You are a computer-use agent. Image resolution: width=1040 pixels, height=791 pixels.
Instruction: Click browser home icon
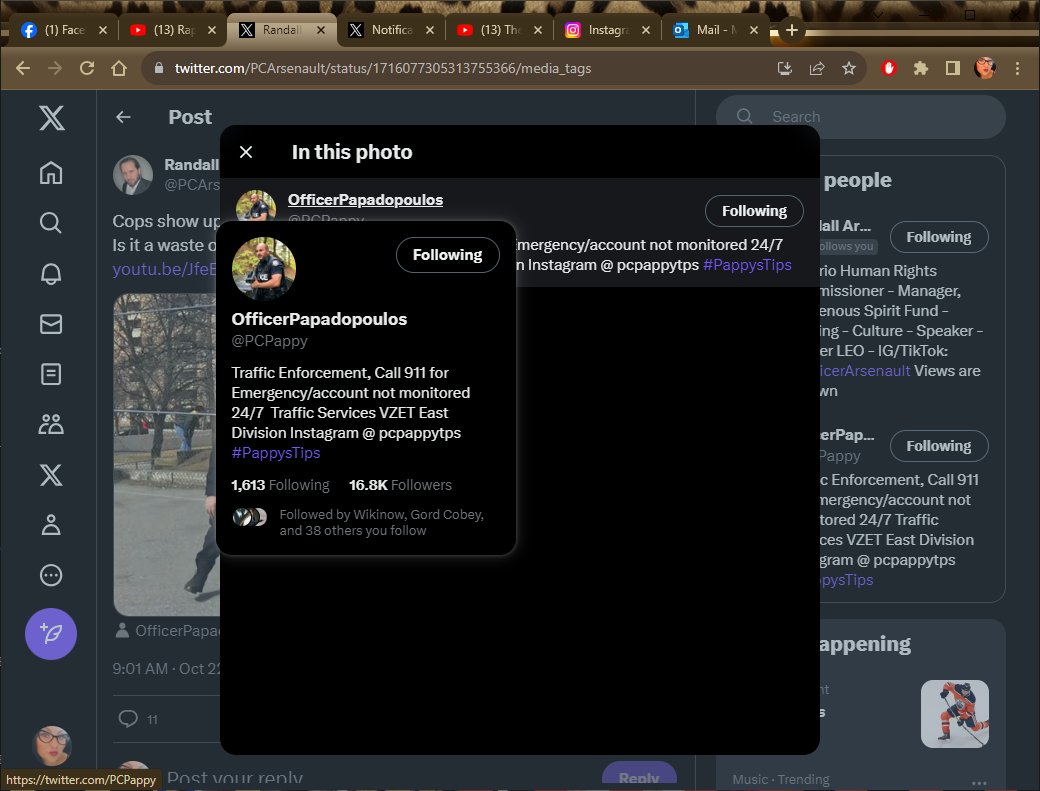(119, 68)
